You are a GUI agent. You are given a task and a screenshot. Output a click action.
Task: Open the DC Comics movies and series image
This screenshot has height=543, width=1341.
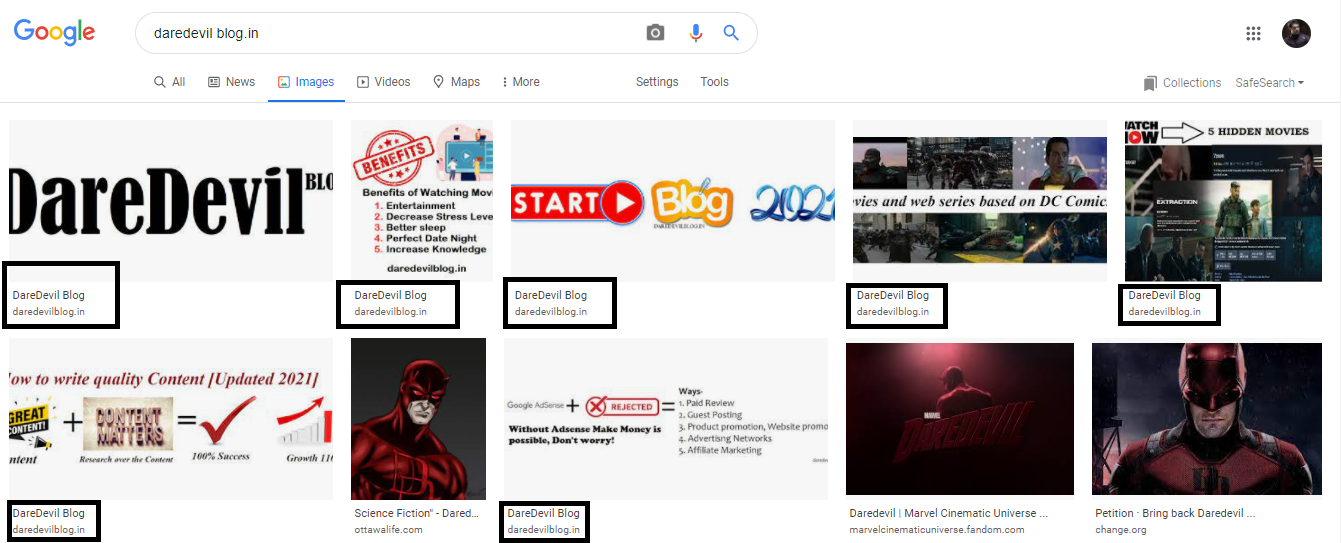click(980, 200)
